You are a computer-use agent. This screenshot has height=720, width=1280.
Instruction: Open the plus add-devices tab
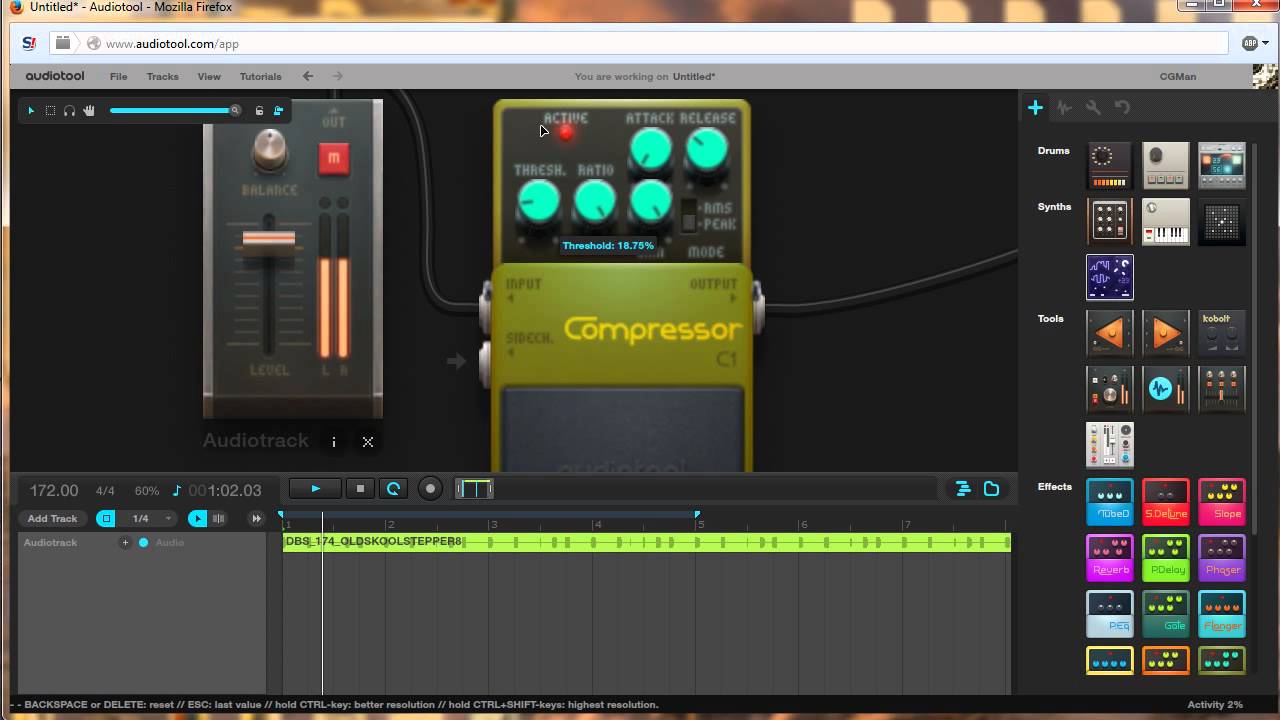pos(1035,107)
